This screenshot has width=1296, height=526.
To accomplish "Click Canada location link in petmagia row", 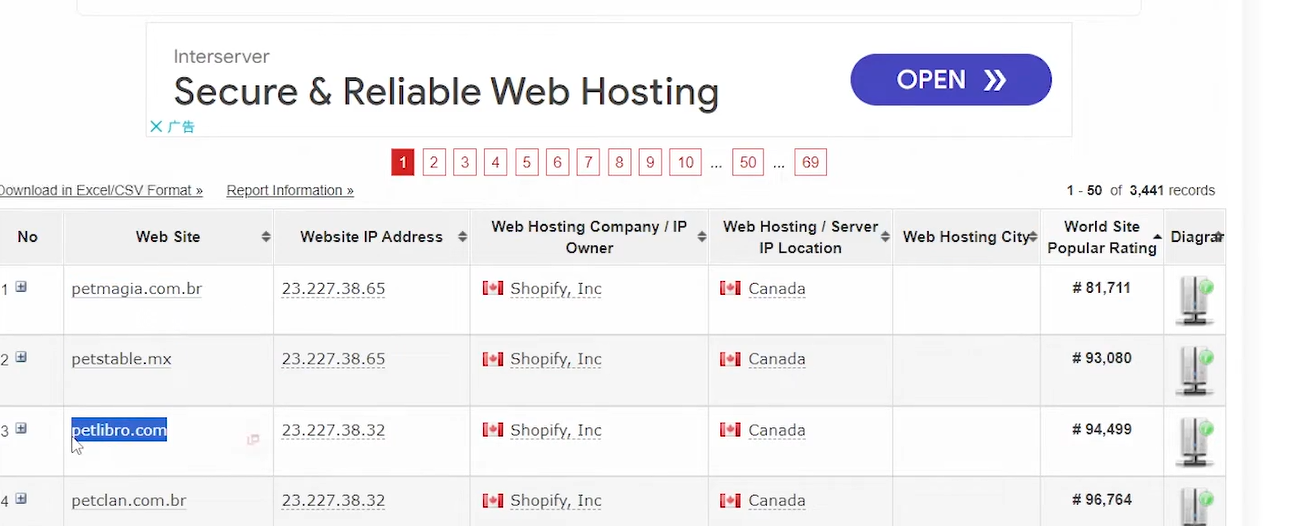I will 777,289.
